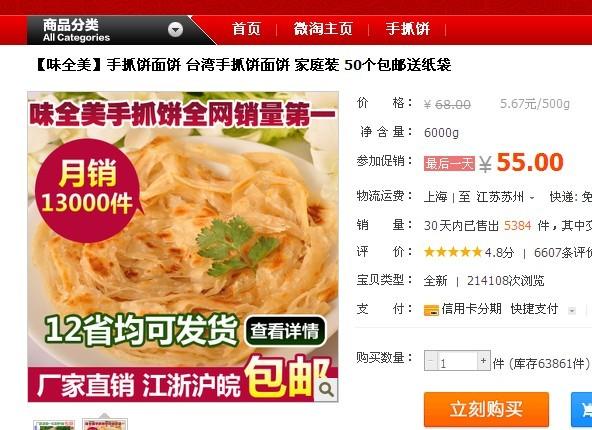Click the five-star rating icons

[x=453, y=252]
